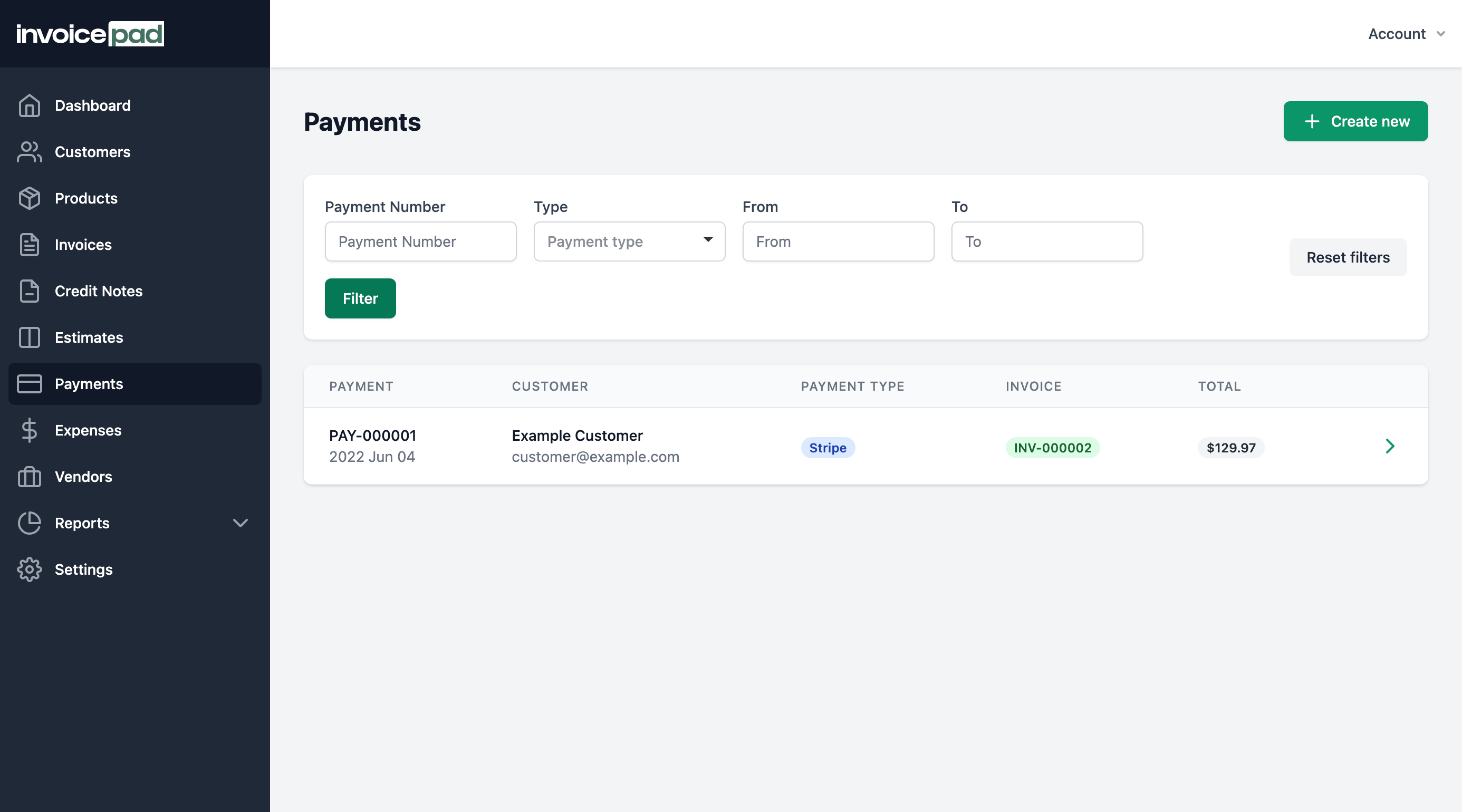1462x812 pixels.
Task: Go to Expenses page
Action: pos(135,430)
